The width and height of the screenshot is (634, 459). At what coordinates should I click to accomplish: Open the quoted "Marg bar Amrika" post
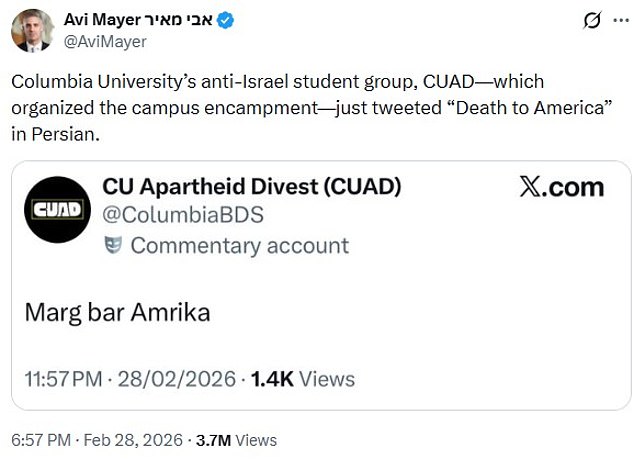(117, 312)
